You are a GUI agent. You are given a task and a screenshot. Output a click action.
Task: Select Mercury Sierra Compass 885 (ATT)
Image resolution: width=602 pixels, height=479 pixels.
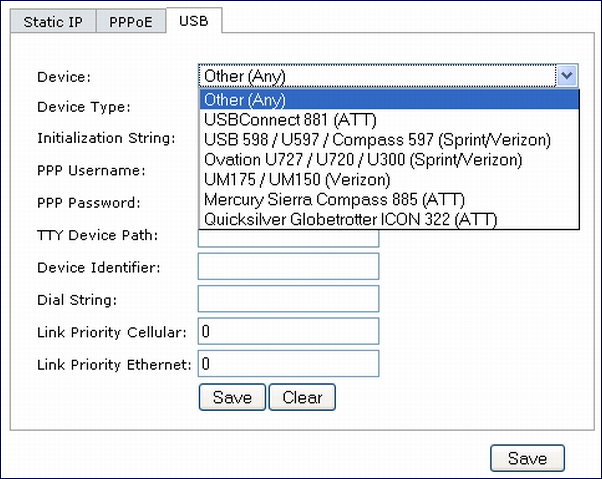[x=389, y=199]
